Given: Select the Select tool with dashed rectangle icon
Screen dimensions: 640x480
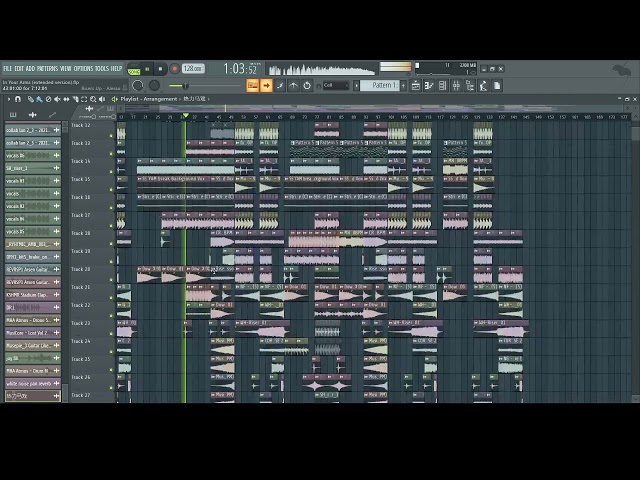Looking at the screenshot, I should 84,99.
